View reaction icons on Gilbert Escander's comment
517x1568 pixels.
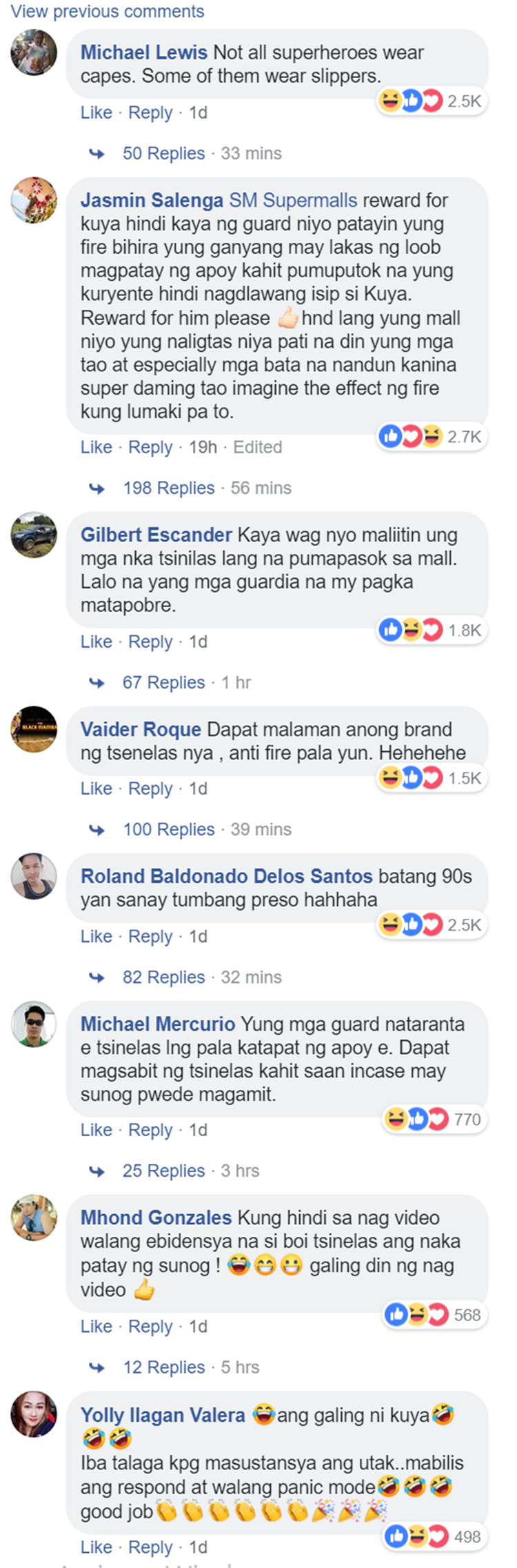pos(410,630)
